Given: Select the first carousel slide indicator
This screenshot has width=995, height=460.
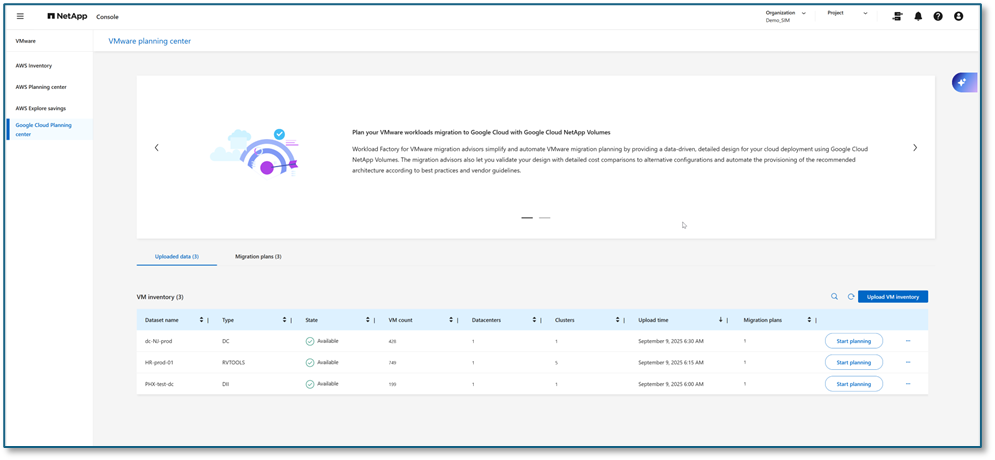Looking at the screenshot, I should tap(527, 218).
